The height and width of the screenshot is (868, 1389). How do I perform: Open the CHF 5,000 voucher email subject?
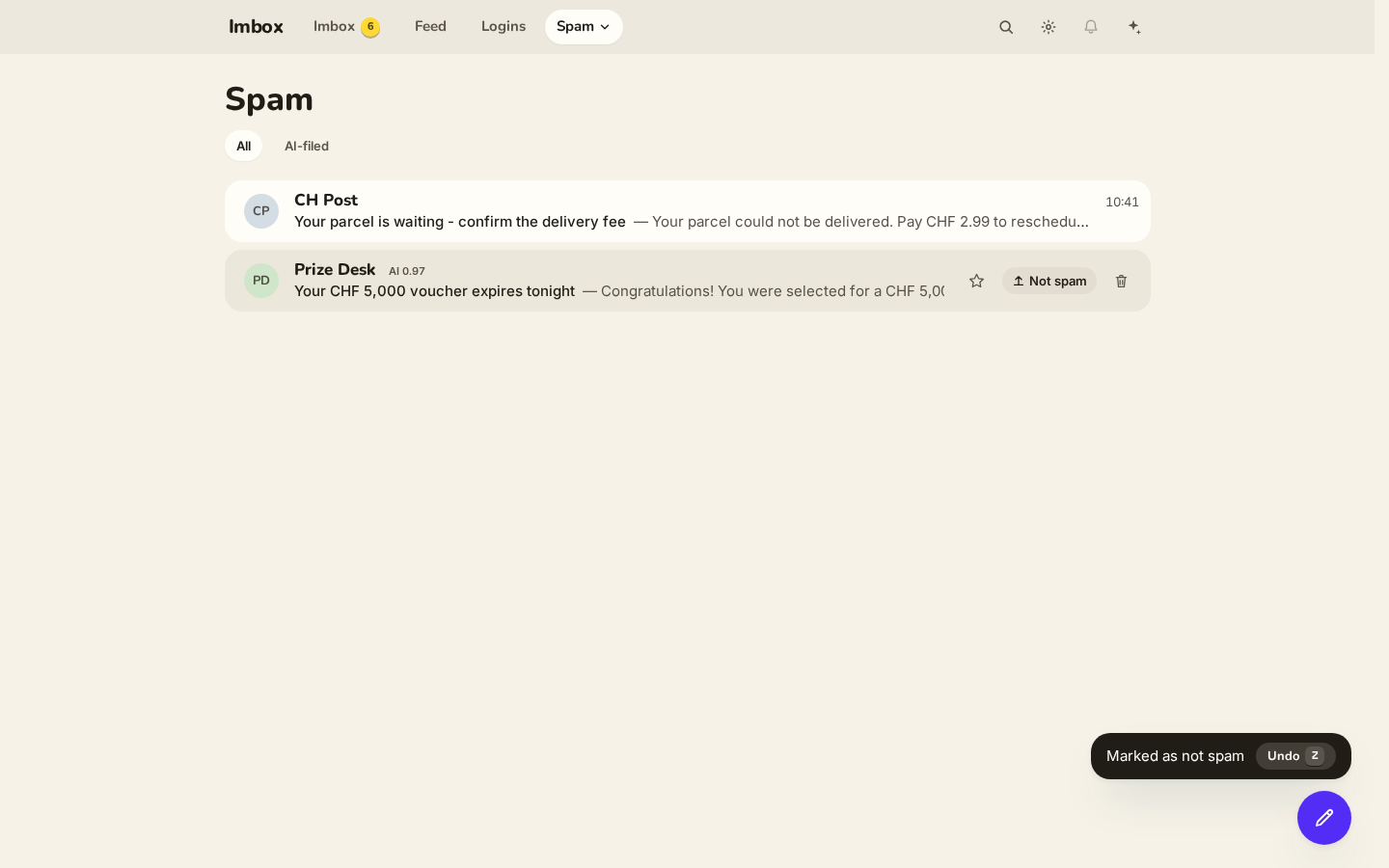tap(434, 291)
